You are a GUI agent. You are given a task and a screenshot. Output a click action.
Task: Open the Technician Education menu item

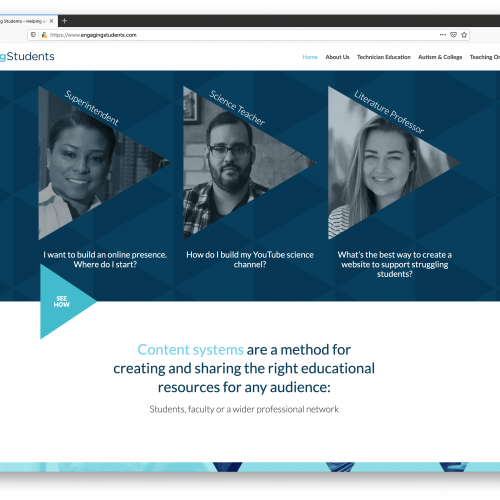click(x=384, y=57)
